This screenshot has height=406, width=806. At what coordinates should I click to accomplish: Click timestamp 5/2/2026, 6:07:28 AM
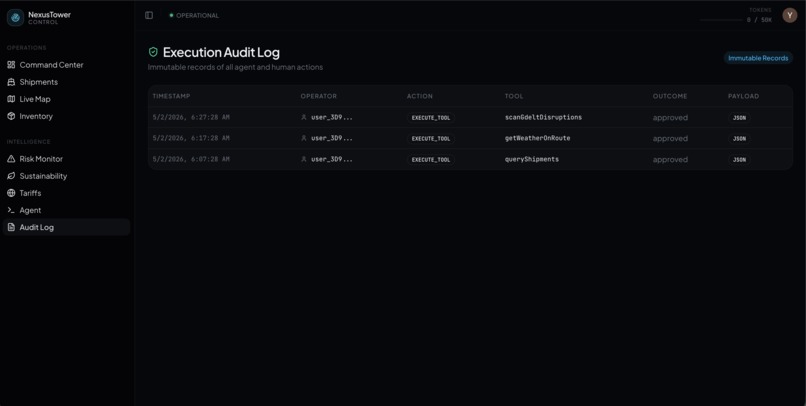pos(191,159)
